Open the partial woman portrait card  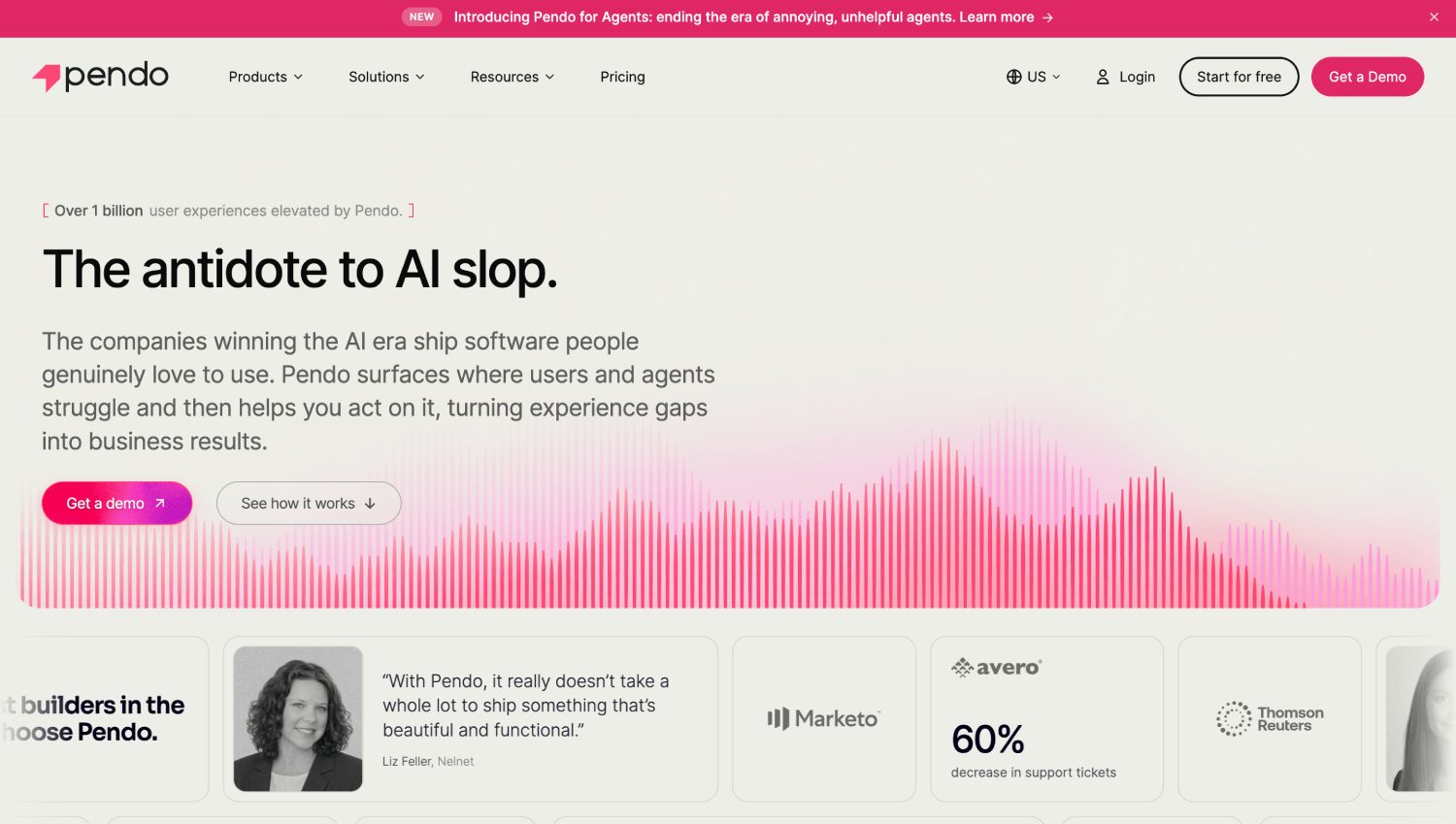tap(1416, 719)
